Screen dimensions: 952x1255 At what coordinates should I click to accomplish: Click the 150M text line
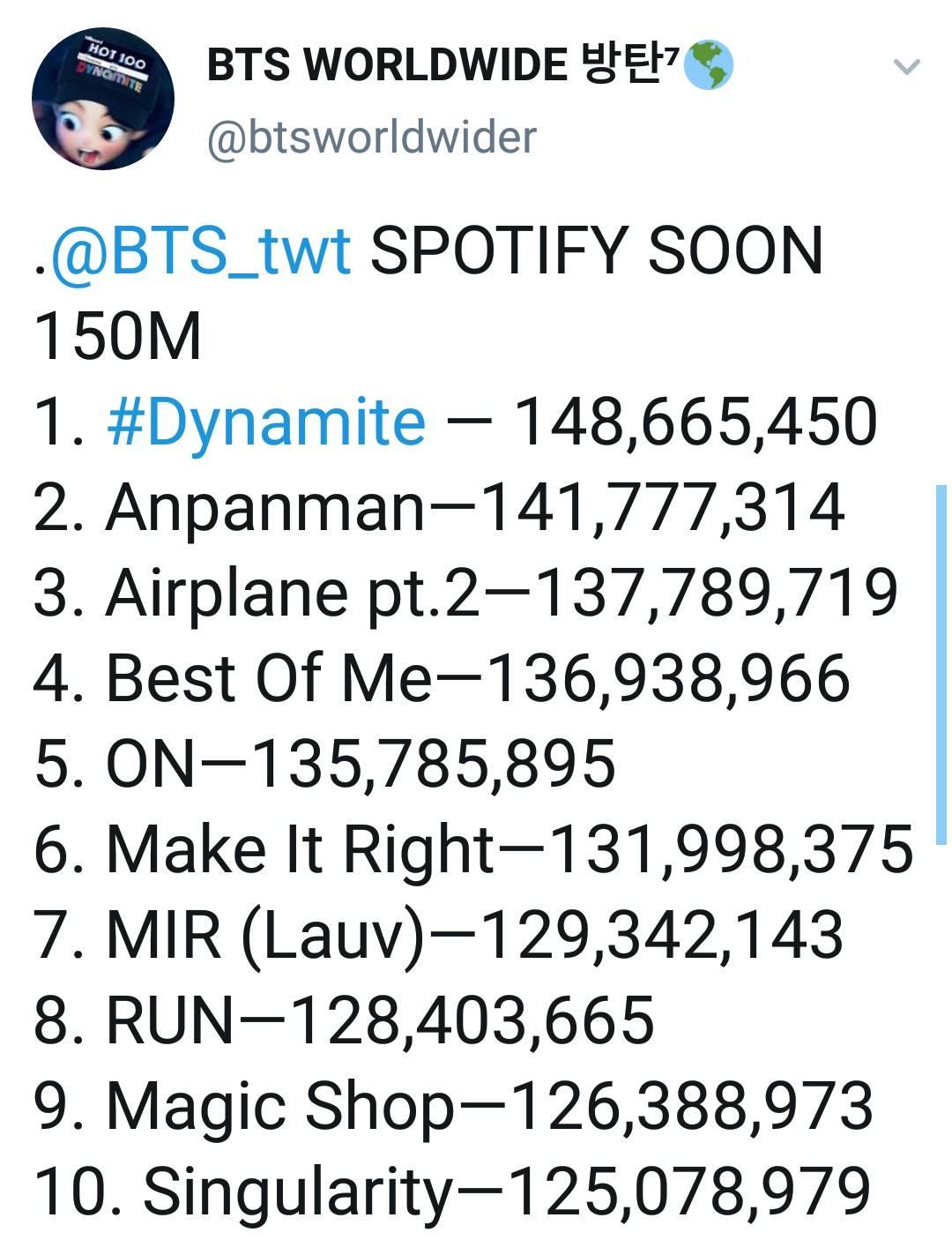pos(118,337)
